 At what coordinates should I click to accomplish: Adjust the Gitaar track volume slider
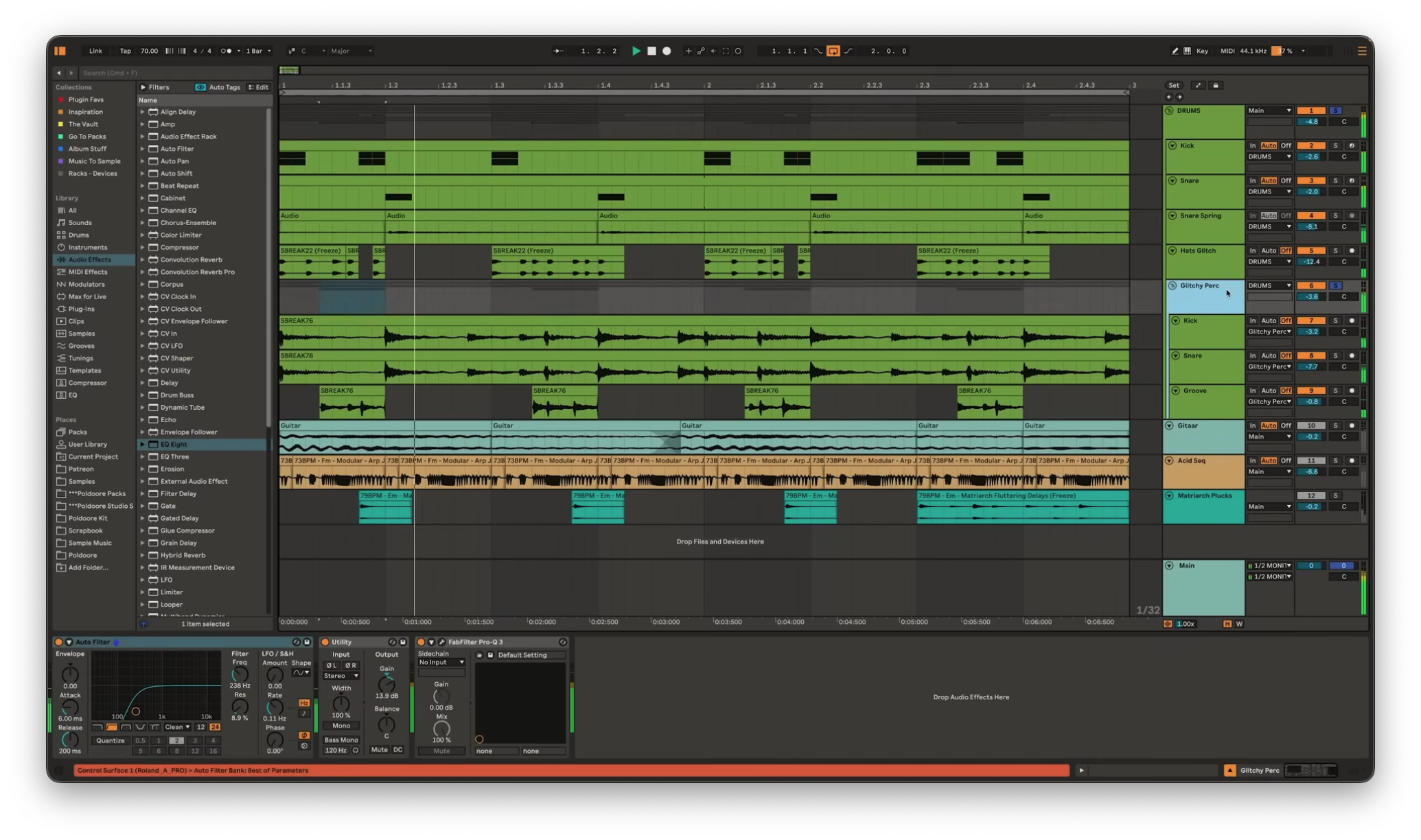(x=1313, y=436)
